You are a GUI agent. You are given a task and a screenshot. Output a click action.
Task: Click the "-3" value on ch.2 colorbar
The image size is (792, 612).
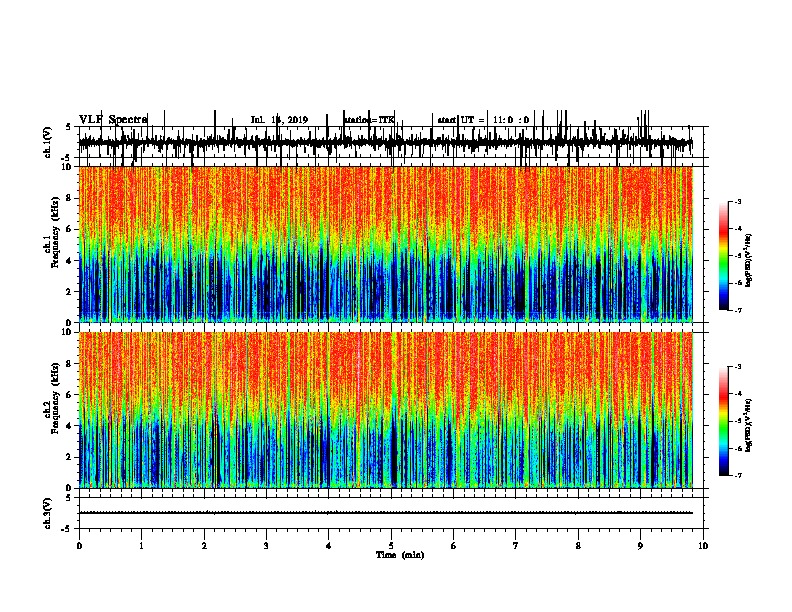(x=738, y=367)
